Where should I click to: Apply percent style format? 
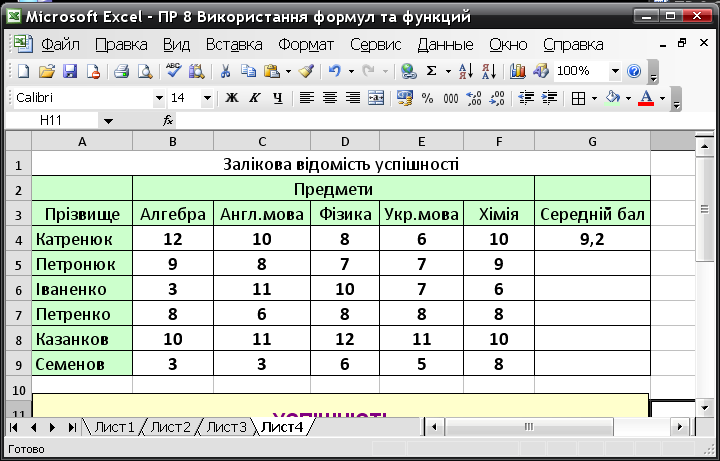(428, 98)
